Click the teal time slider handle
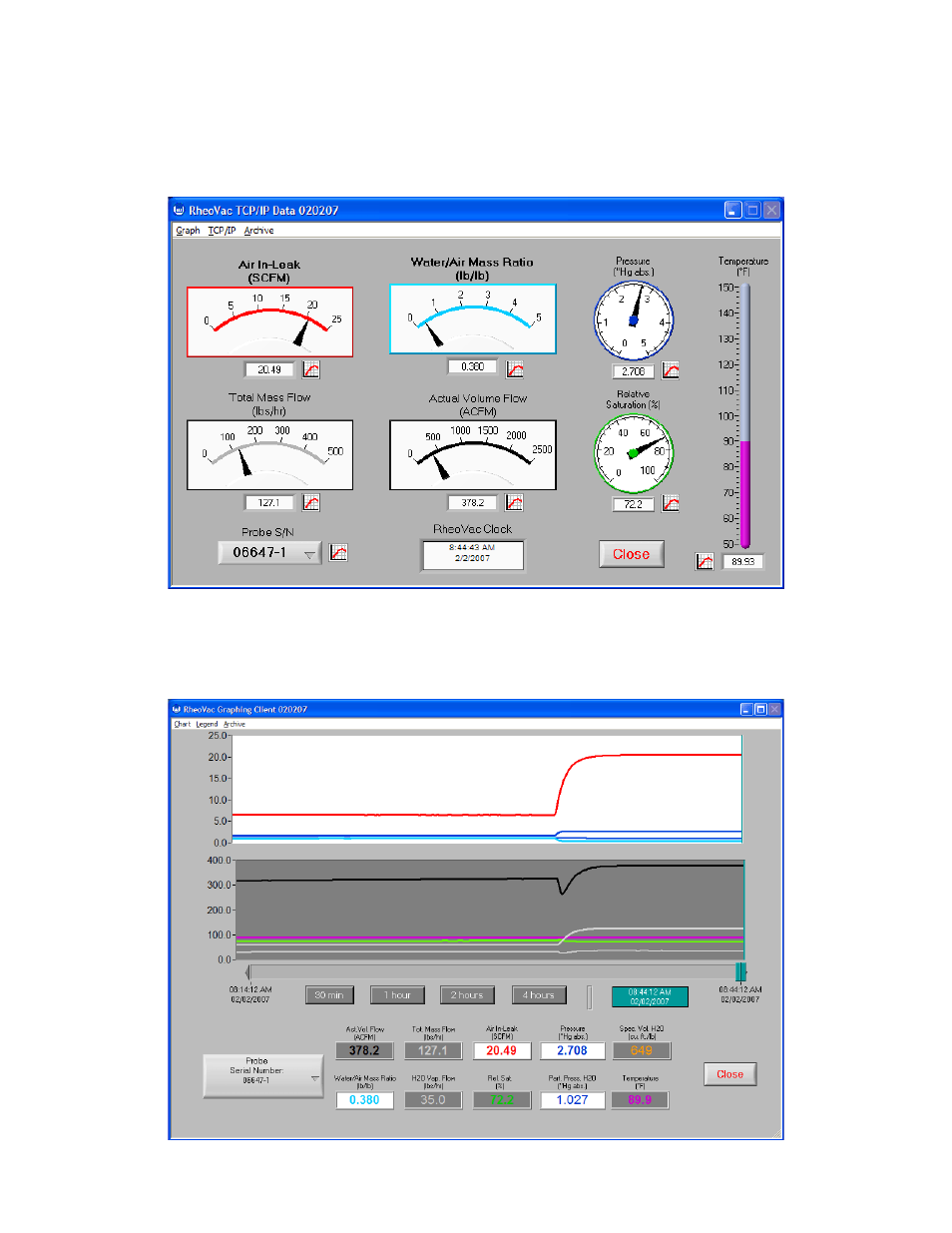This screenshot has width=952, height=1233. click(740, 972)
